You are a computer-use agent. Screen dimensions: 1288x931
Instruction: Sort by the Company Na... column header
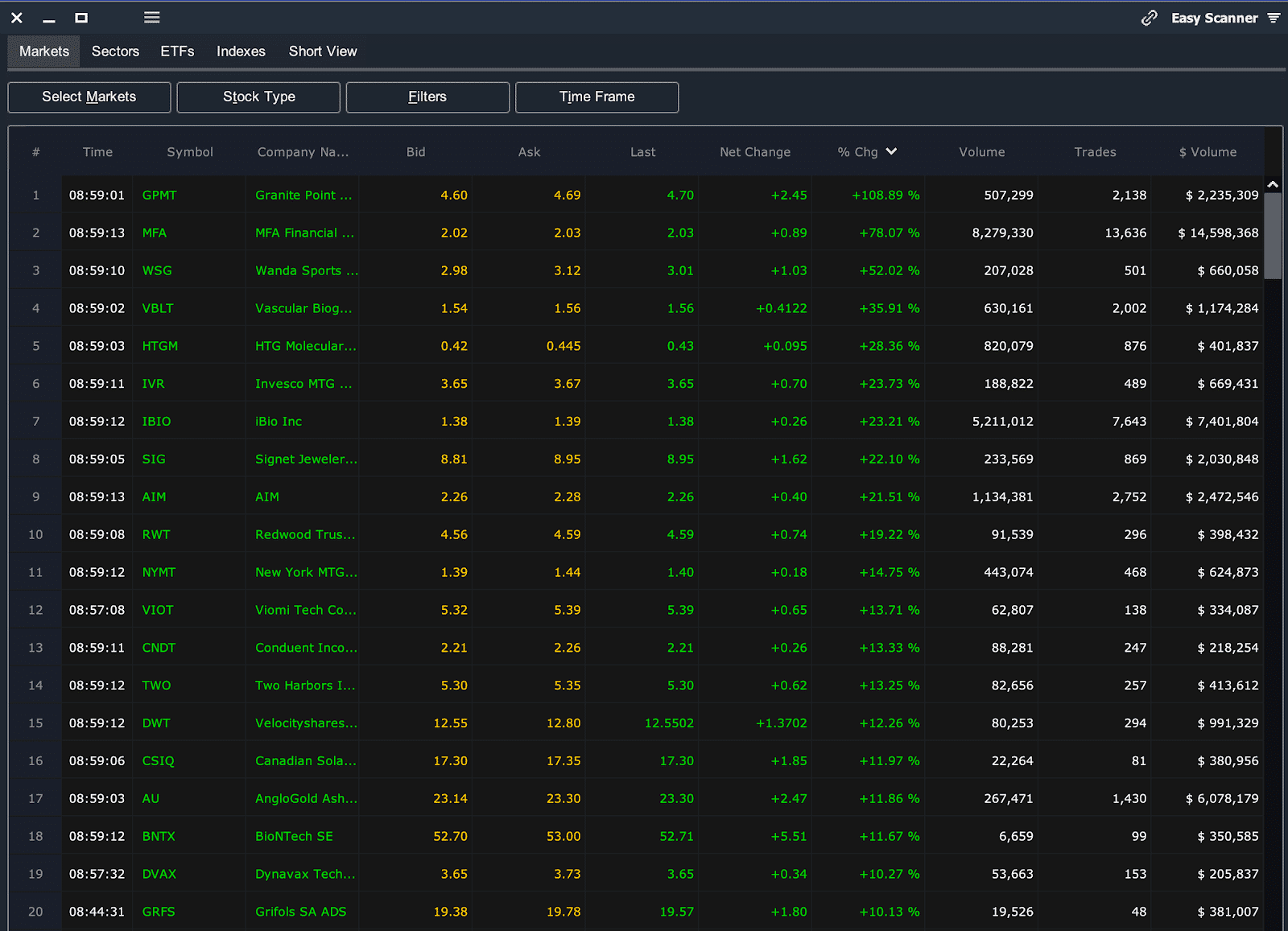tap(303, 152)
